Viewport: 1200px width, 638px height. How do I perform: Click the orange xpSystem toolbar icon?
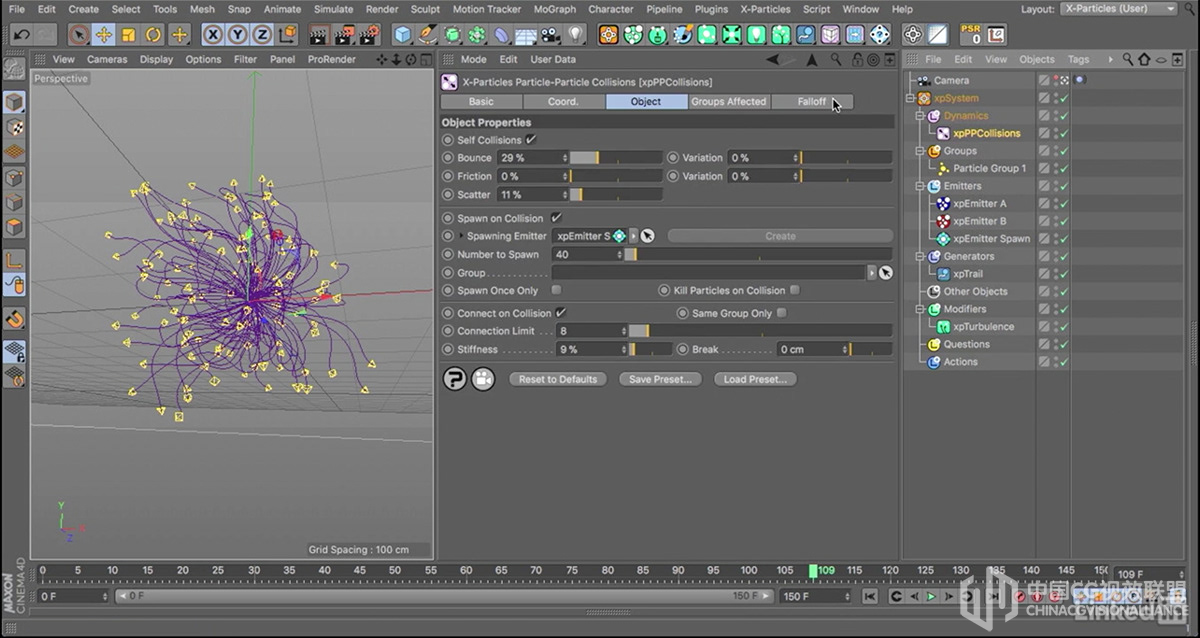coord(608,35)
